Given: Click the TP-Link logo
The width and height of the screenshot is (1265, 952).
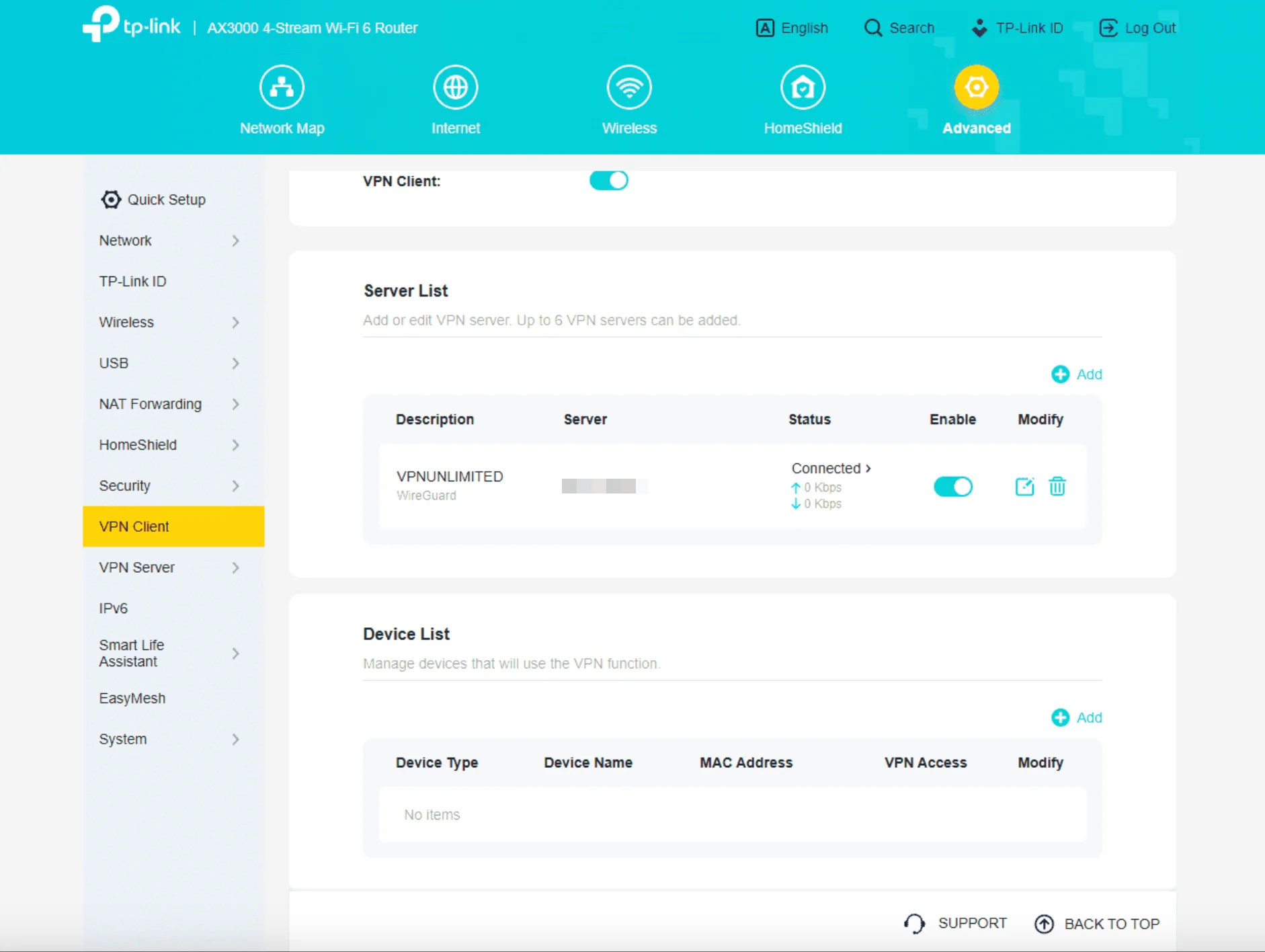Looking at the screenshot, I should 131,25.
